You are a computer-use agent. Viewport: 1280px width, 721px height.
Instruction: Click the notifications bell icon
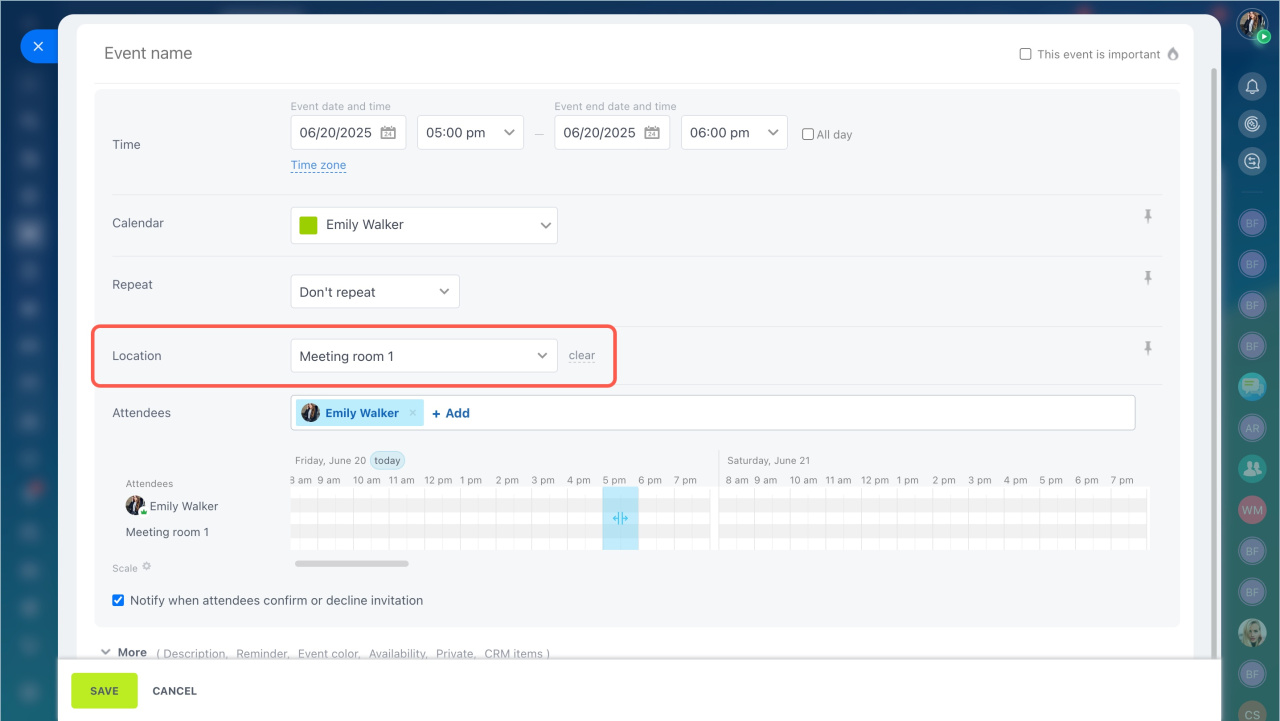1251,87
